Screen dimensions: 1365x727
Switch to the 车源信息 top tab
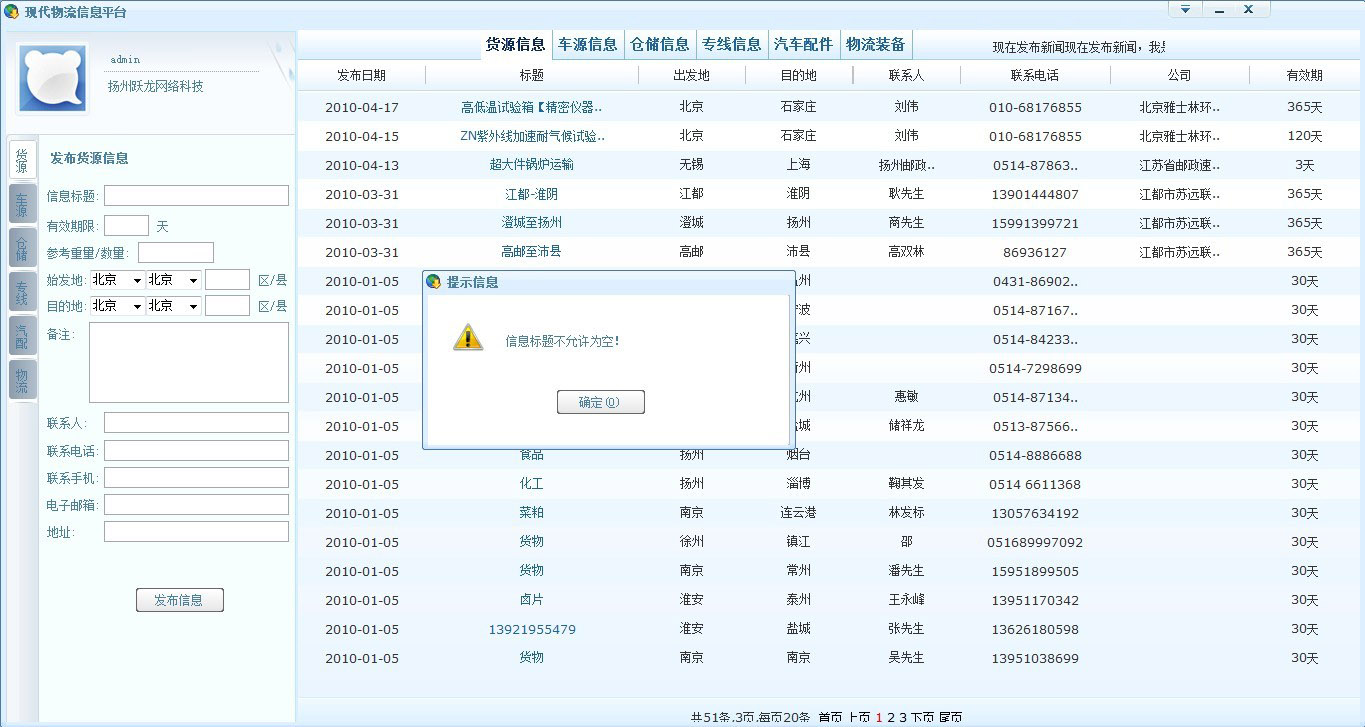588,45
